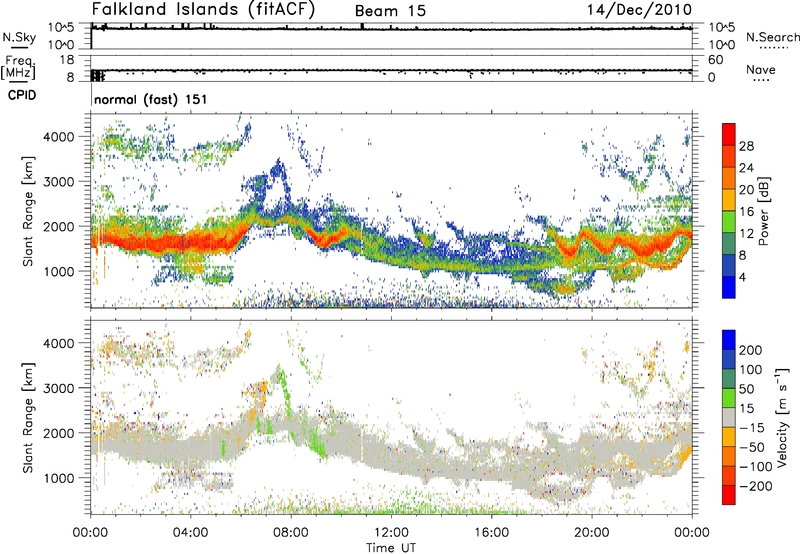The height and width of the screenshot is (554, 800).
Task: Select the '3000' tick of the power panel
Action: [59, 182]
